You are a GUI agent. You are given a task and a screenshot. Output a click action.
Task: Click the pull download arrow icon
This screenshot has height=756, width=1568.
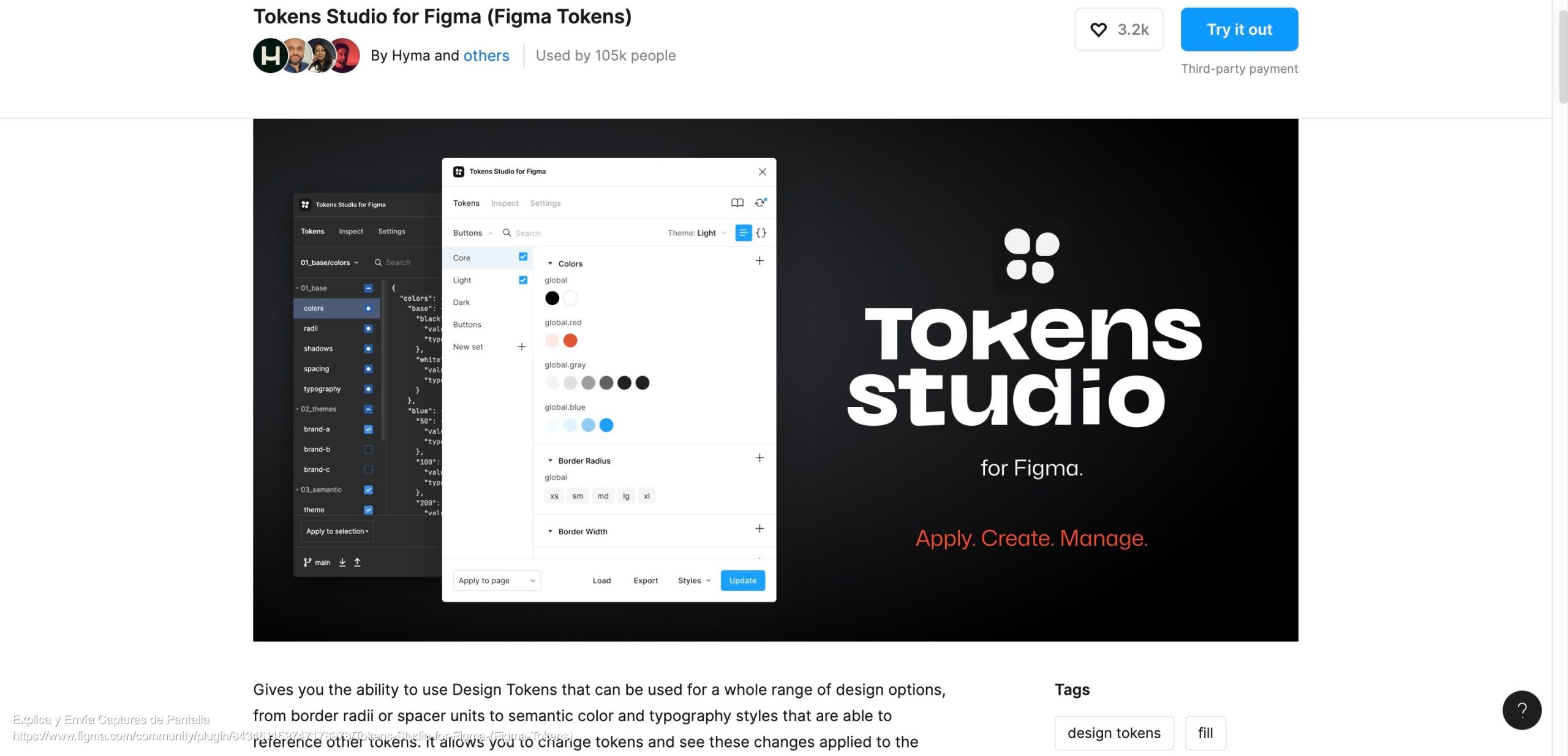pos(342,562)
